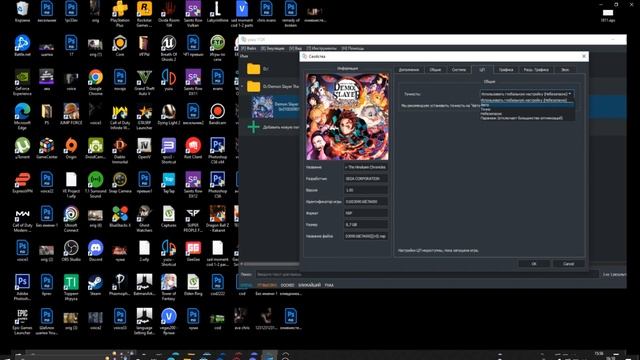
Task: Open the JUMP FORCE game shortcut
Action: [x=71, y=114]
